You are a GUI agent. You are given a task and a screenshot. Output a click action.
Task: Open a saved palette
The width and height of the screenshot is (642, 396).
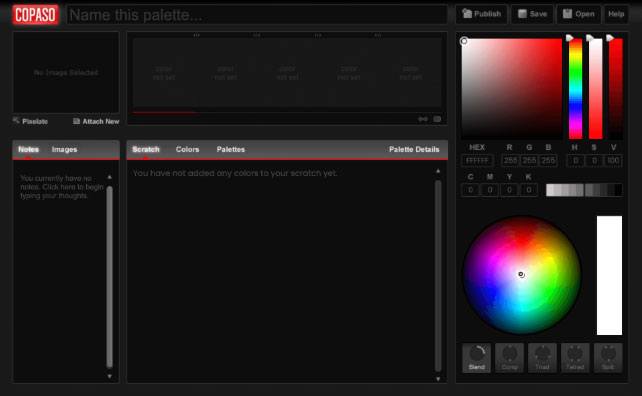[x=579, y=14]
